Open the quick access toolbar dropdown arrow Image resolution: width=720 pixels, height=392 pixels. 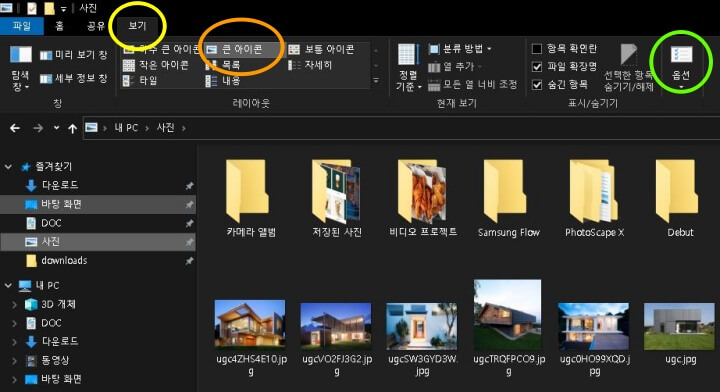pos(63,8)
